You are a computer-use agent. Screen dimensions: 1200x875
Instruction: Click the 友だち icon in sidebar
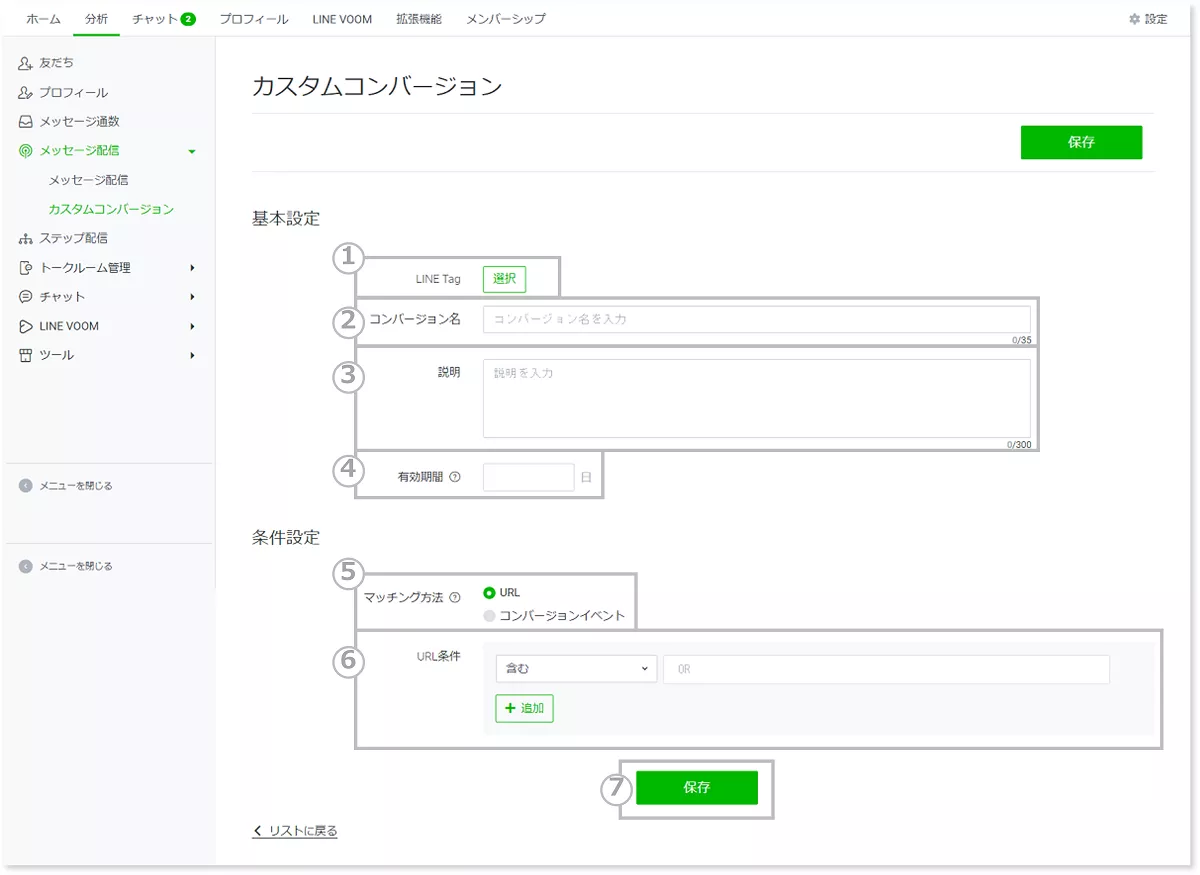click(x=26, y=63)
